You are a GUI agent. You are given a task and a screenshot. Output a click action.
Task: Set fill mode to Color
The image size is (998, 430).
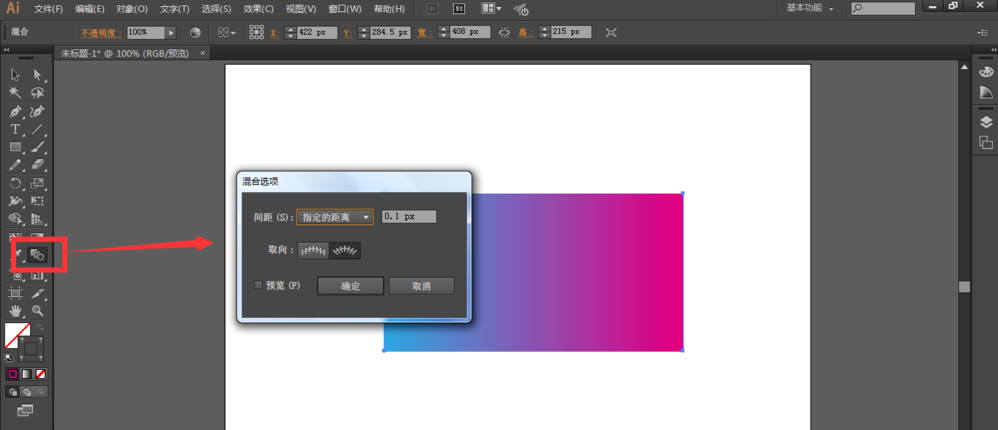coord(12,374)
